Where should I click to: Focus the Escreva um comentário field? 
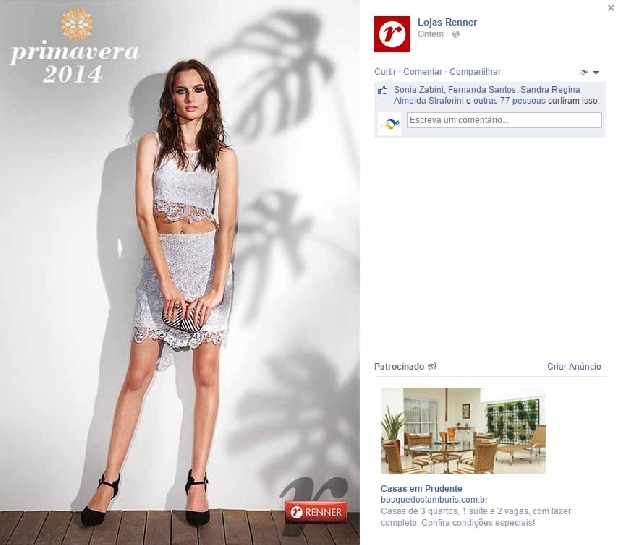coord(504,120)
